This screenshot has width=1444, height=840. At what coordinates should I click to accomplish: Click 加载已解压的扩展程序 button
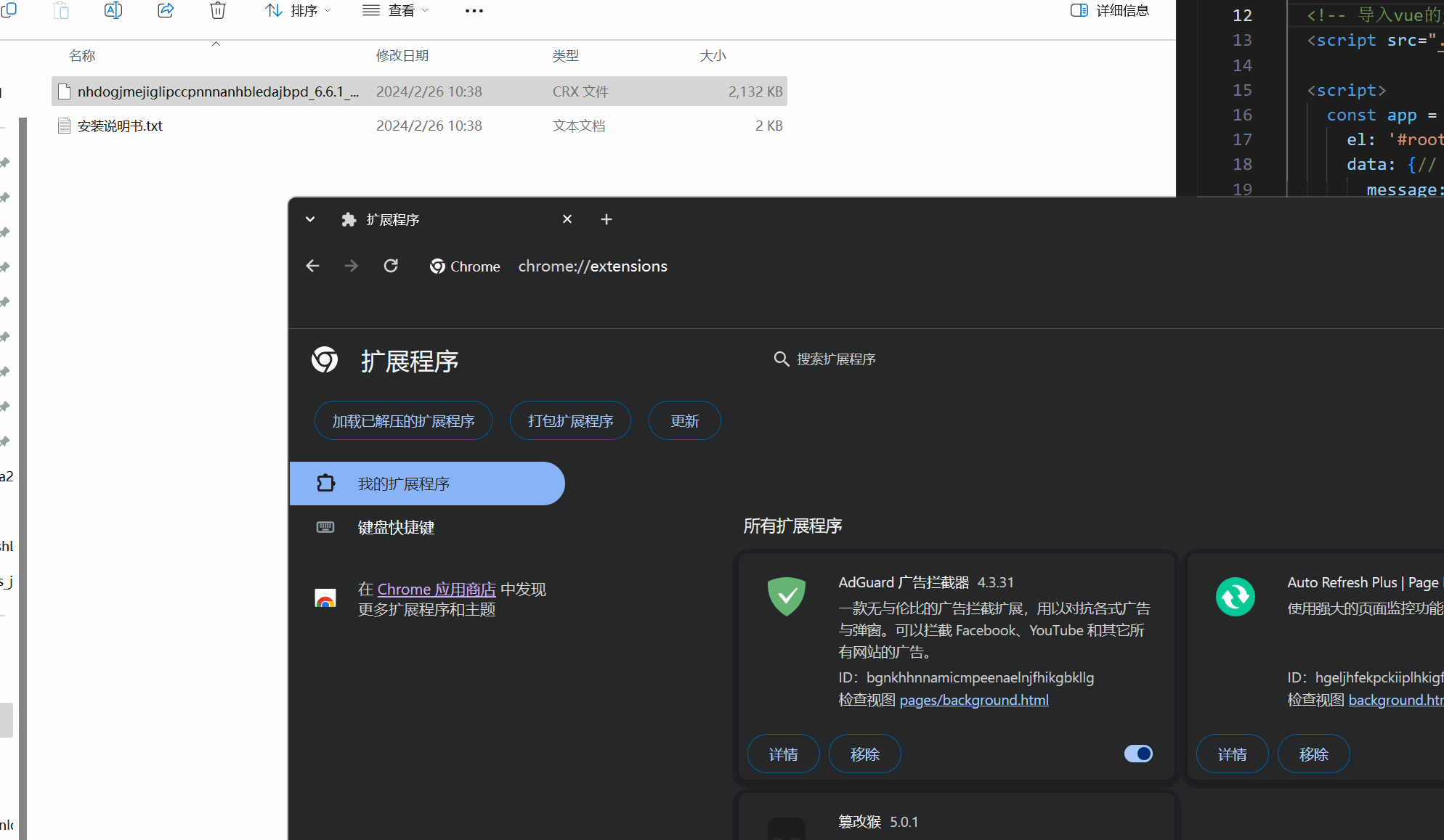(x=404, y=421)
